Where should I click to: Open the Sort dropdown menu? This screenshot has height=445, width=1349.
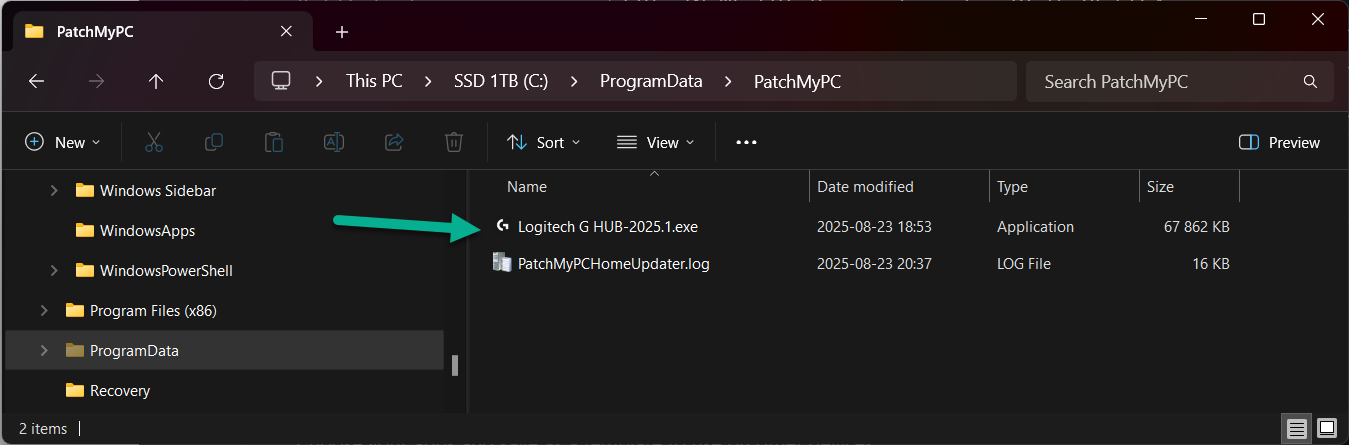pyautogui.click(x=544, y=142)
